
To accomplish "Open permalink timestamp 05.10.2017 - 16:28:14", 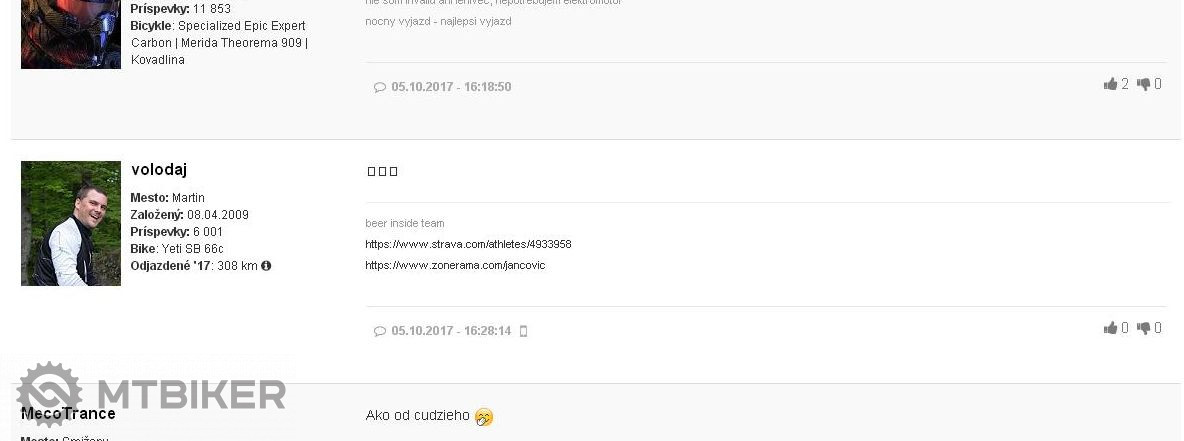I will click(x=451, y=331).
